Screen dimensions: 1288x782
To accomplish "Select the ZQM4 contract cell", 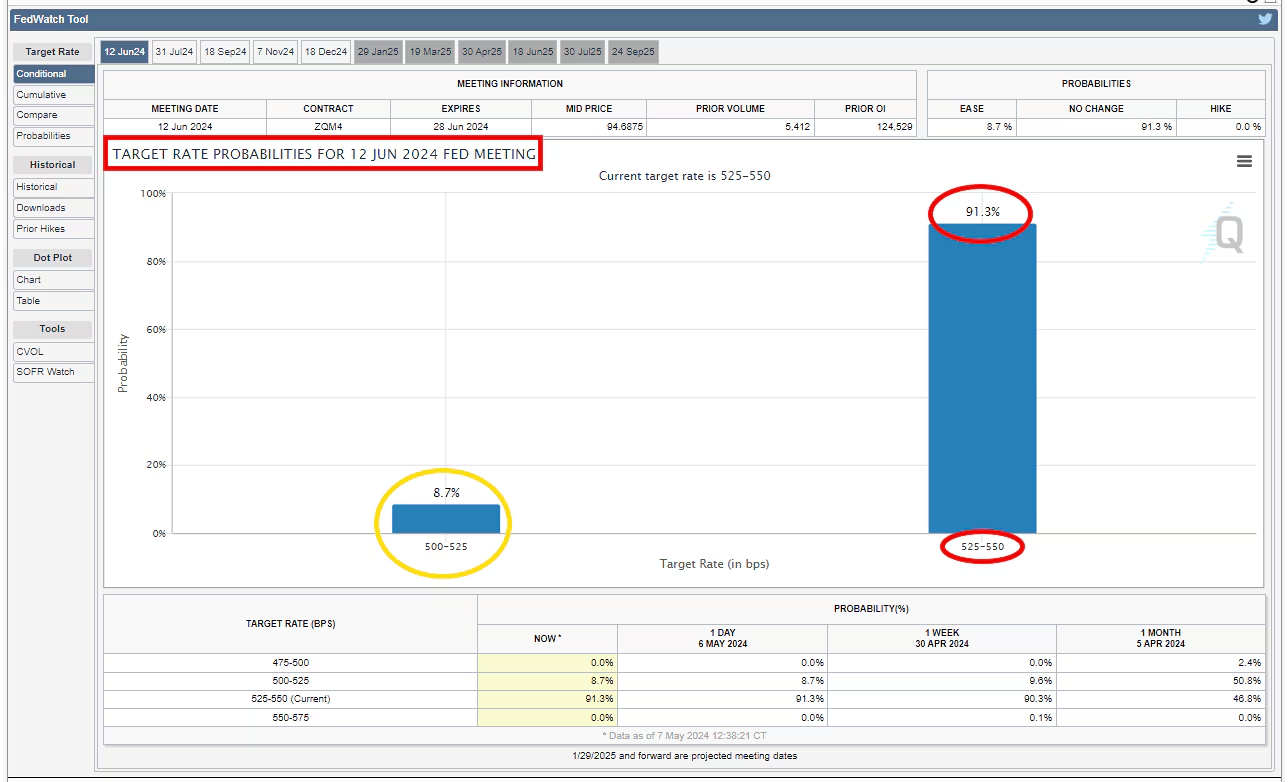I will coord(328,127).
